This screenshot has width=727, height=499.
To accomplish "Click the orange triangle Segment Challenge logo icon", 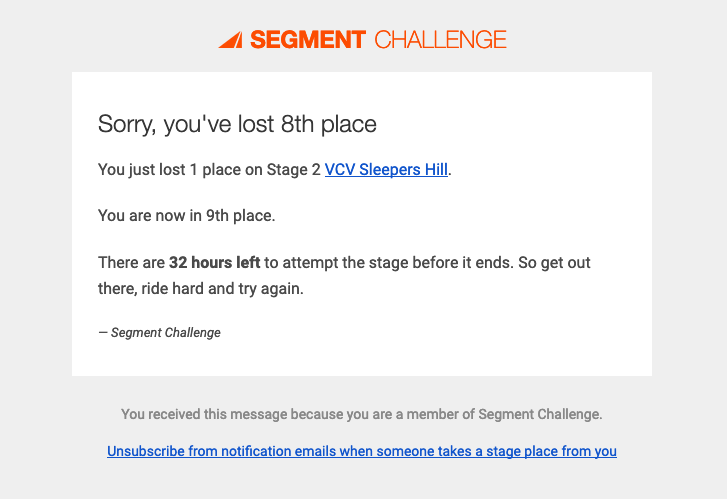I will 230,39.
